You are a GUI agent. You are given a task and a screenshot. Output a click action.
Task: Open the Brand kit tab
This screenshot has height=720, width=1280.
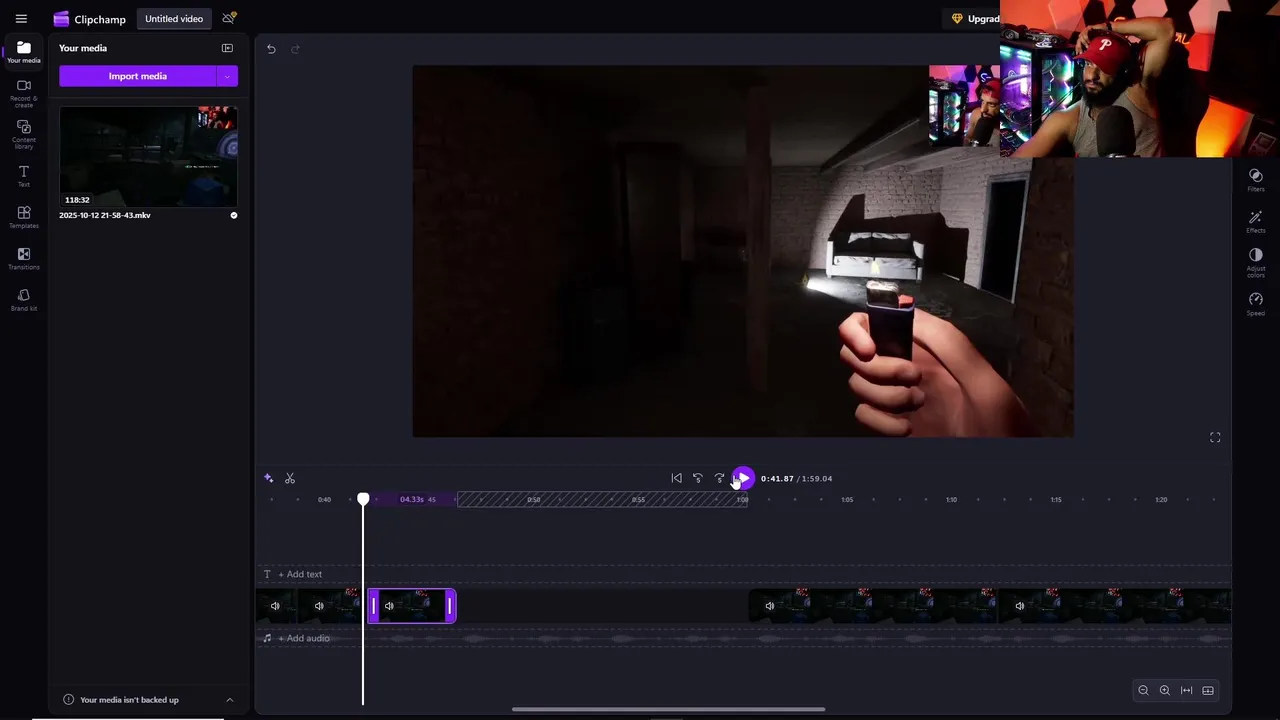(24, 300)
